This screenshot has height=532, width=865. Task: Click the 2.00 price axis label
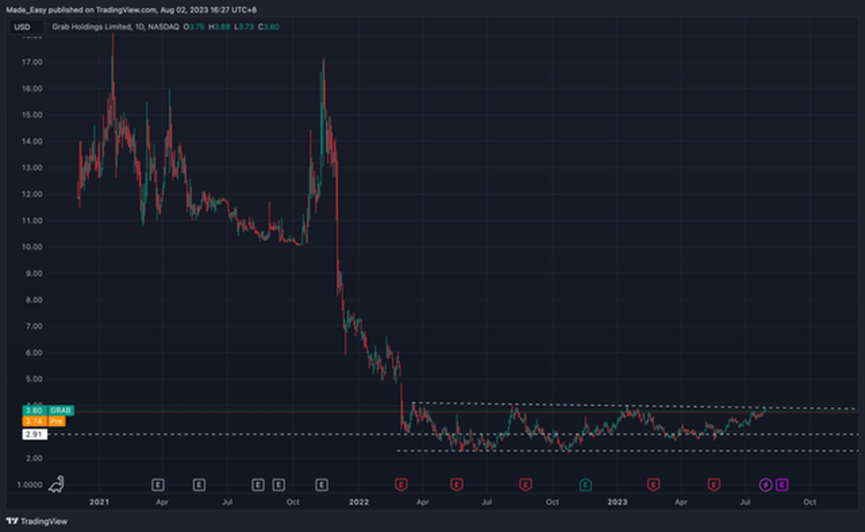pos(34,458)
